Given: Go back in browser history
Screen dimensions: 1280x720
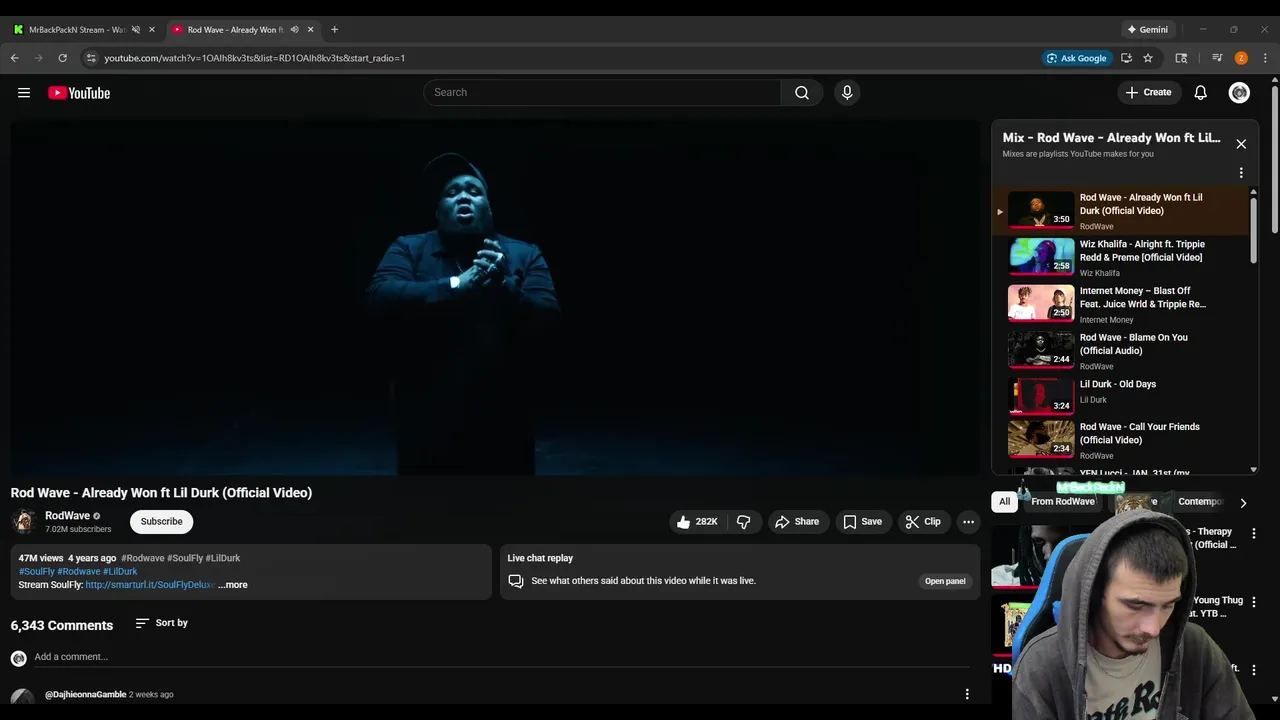Looking at the screenshot, I should point(15,58).
